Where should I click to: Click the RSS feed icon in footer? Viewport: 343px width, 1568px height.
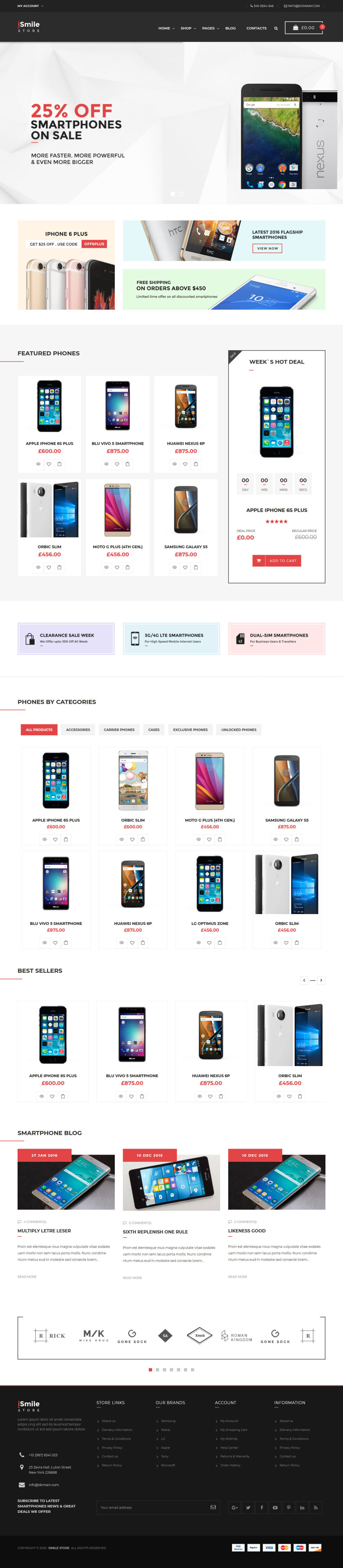(315, 1507)
